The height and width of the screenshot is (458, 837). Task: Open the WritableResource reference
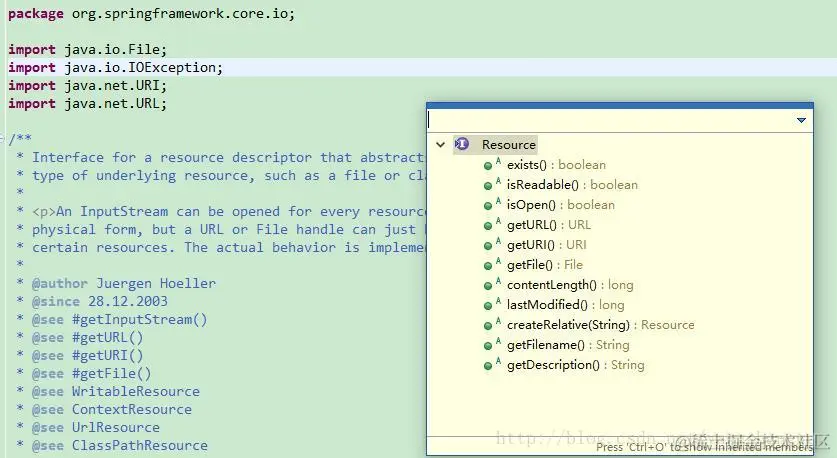136,391
